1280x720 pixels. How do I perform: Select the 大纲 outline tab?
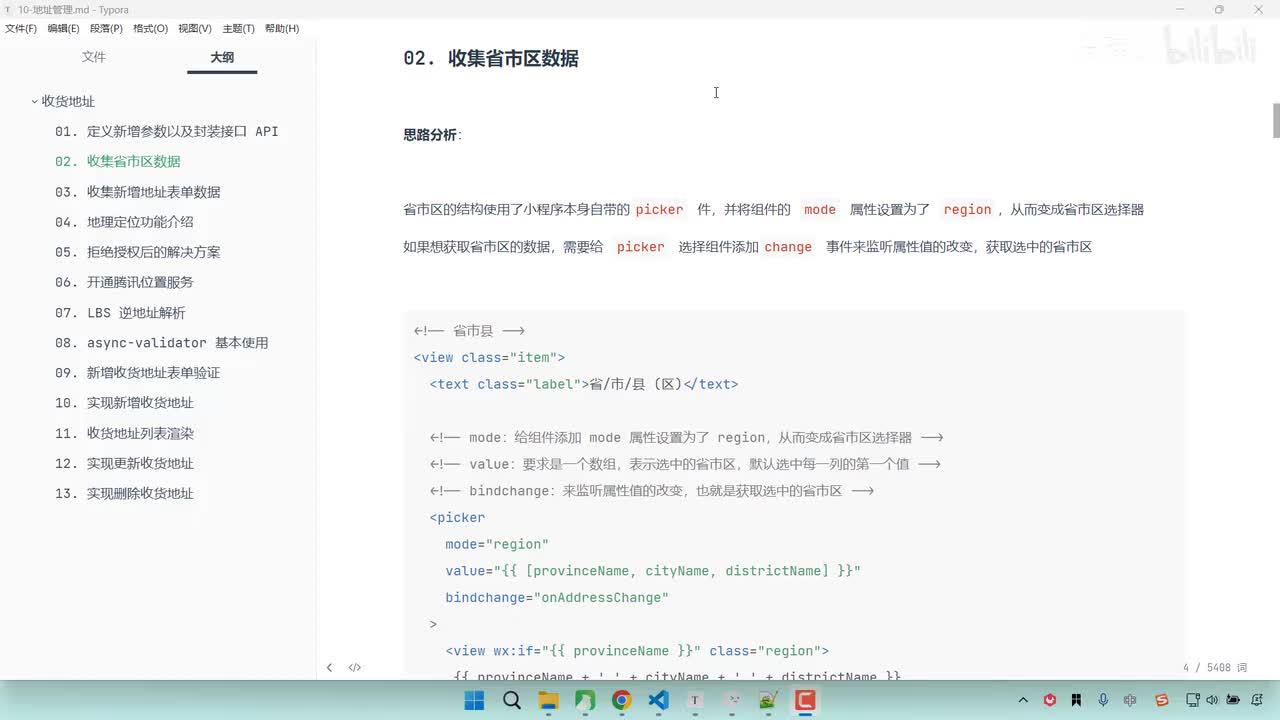click(222, 58)
